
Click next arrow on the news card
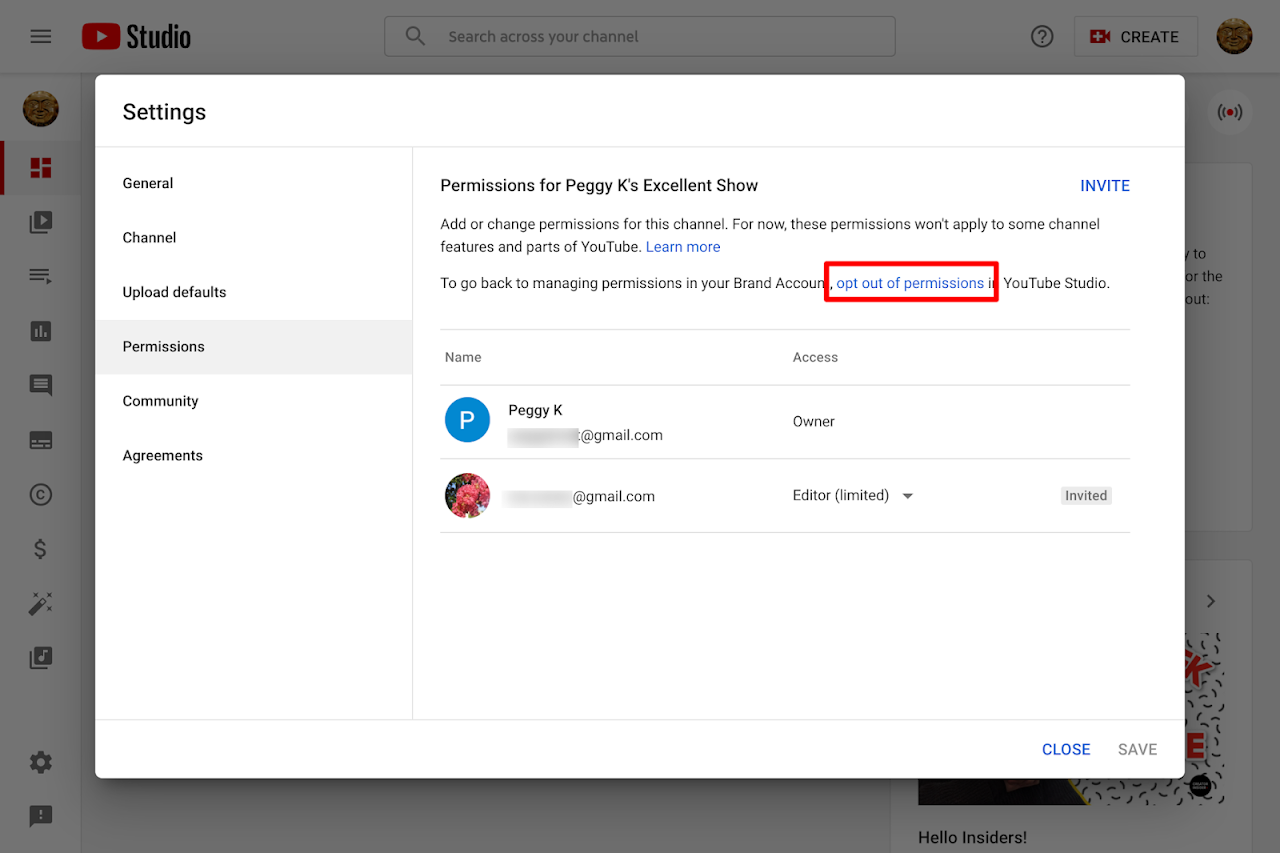point(1211,601)
